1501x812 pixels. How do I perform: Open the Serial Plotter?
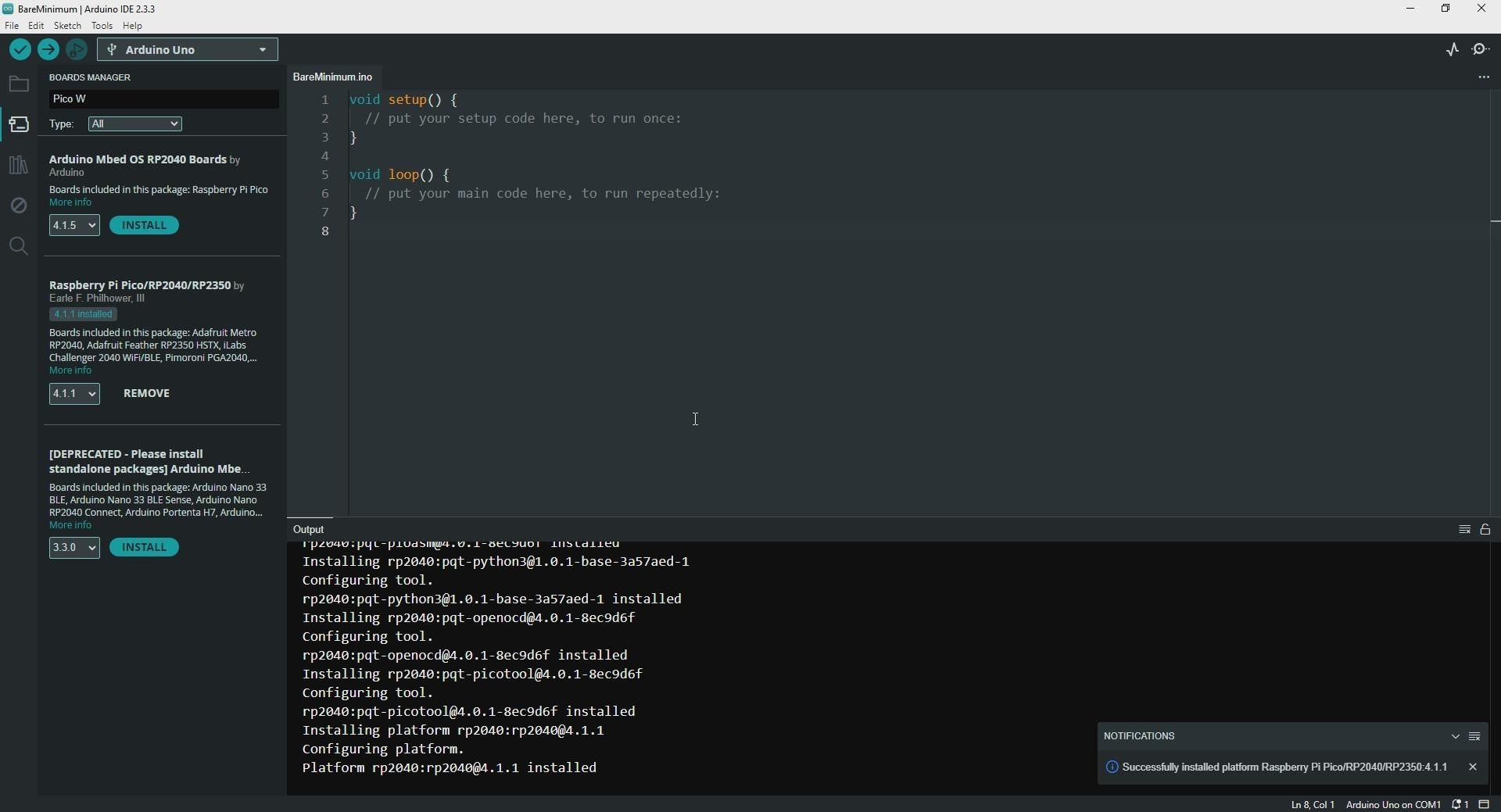(x=1453, y=50)
